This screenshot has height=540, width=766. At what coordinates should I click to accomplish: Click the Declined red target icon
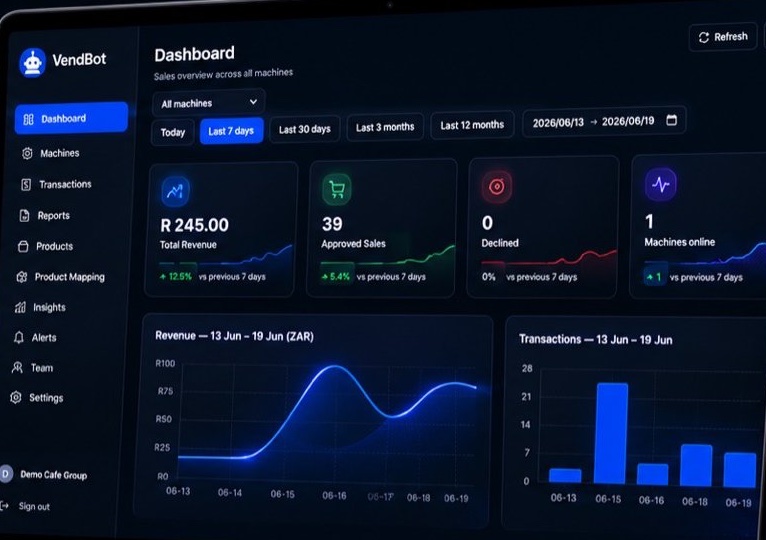click(x=497, y=187)
